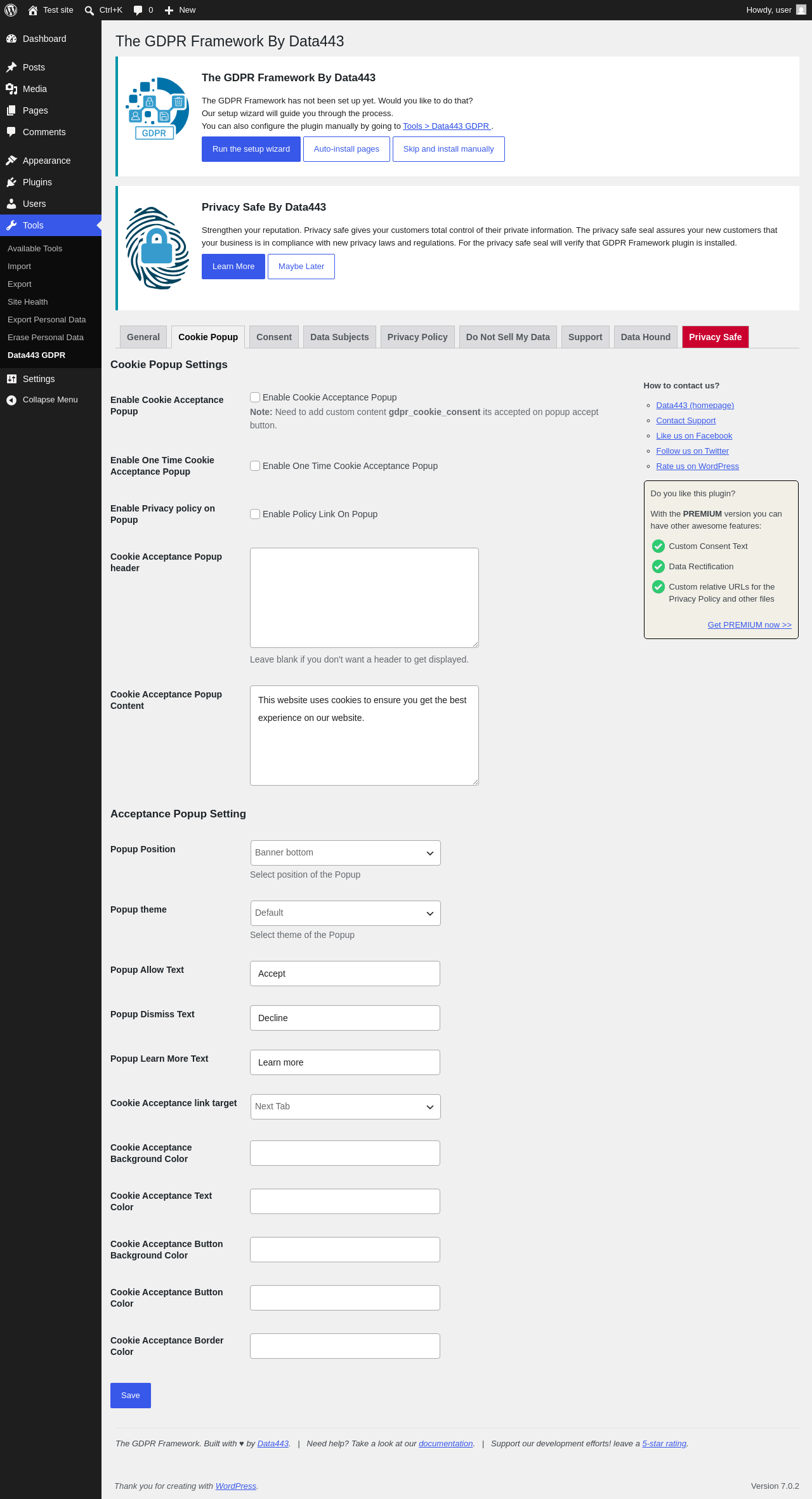Enable Cookie Acceptance Popup checkbox

click(255, 397)
